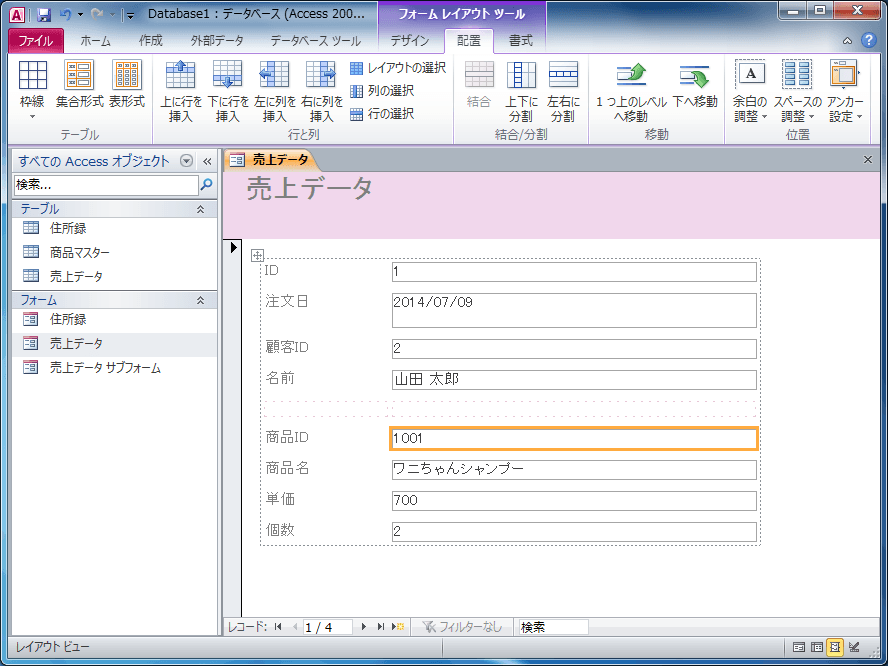The image size is (888, 666).
Task: Collapse the navigation pane with « button
Action: pos(207,161)
